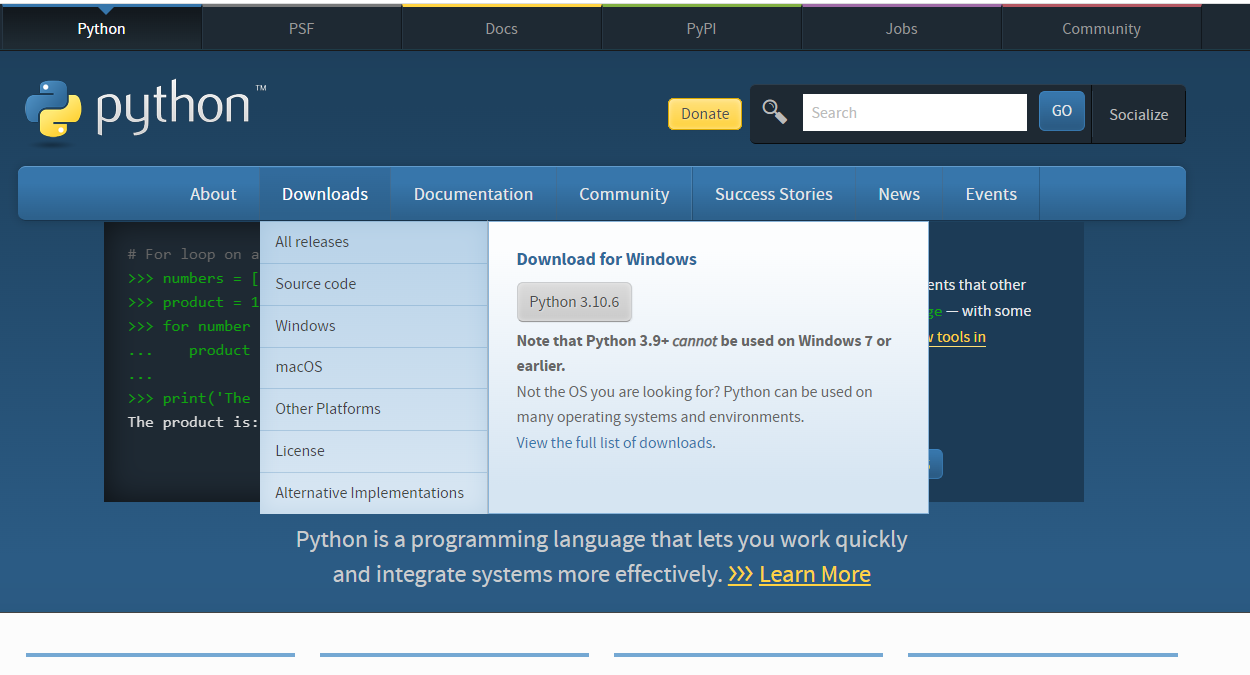1250x675 pixels.
Task: Open the News navigation menu
Action: (899, 194)
